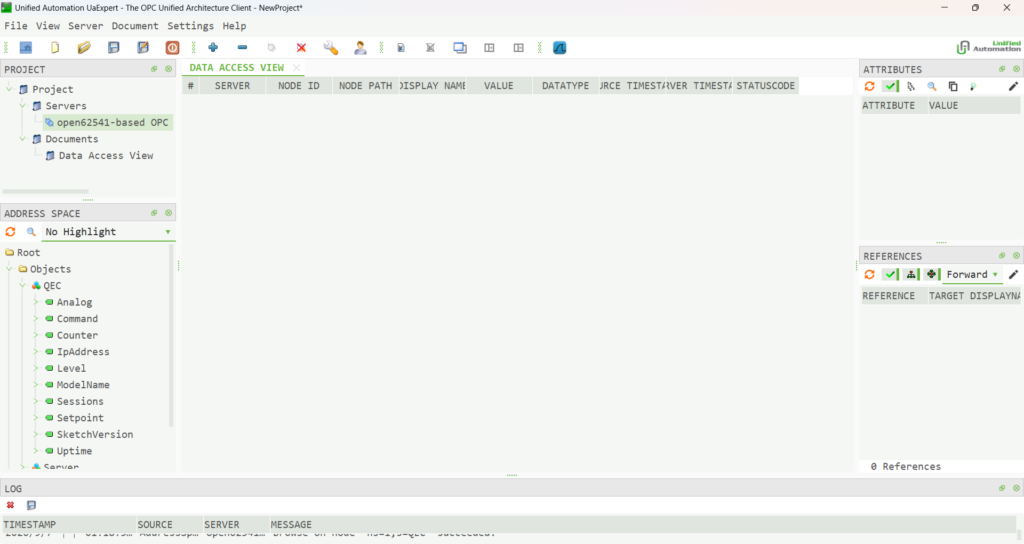Select the Level node in Address Space
Screen dimensions: 1024x544
tap(71, 368)
